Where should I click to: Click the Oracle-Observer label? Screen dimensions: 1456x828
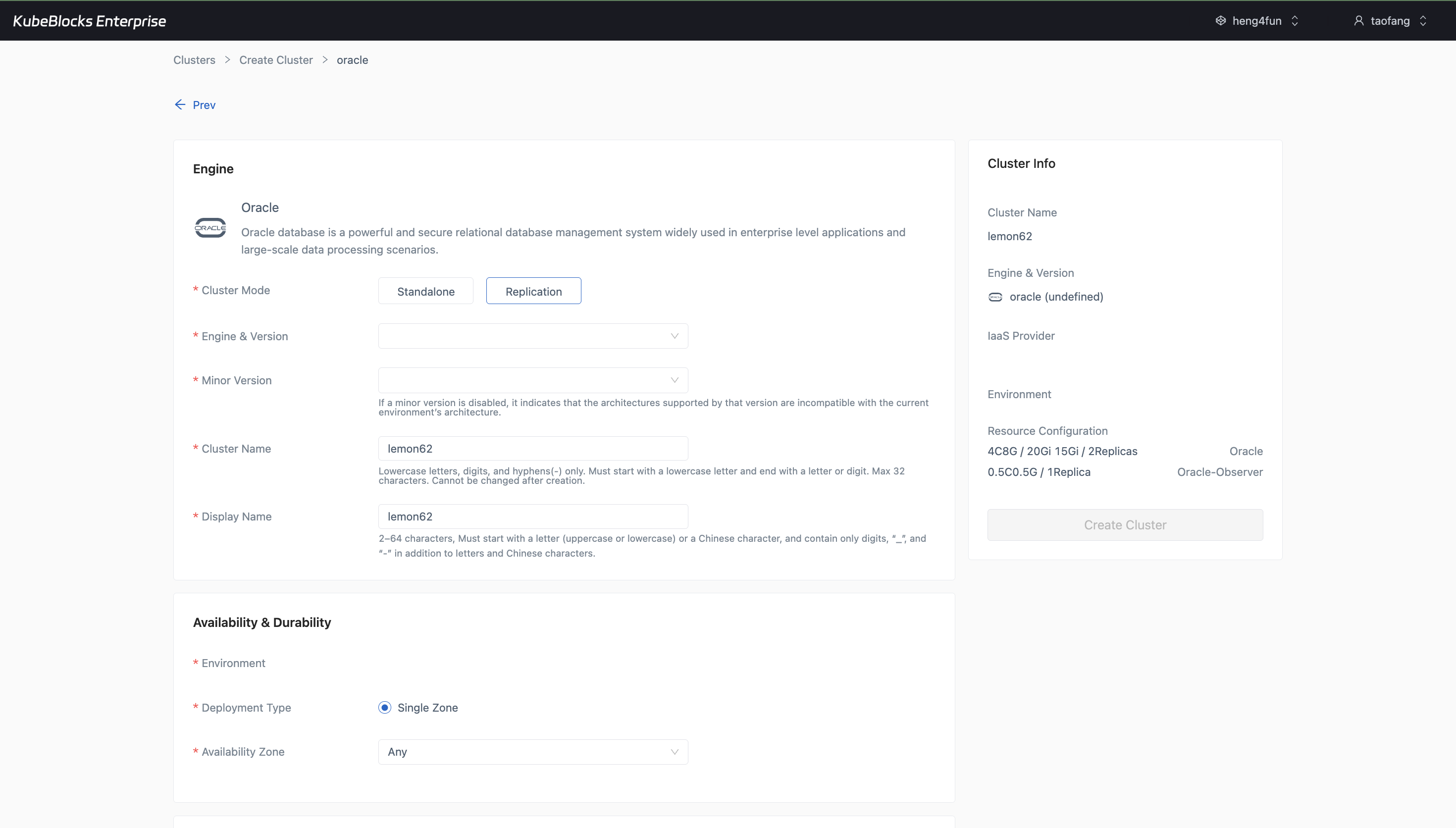[x=1220, y=472]
